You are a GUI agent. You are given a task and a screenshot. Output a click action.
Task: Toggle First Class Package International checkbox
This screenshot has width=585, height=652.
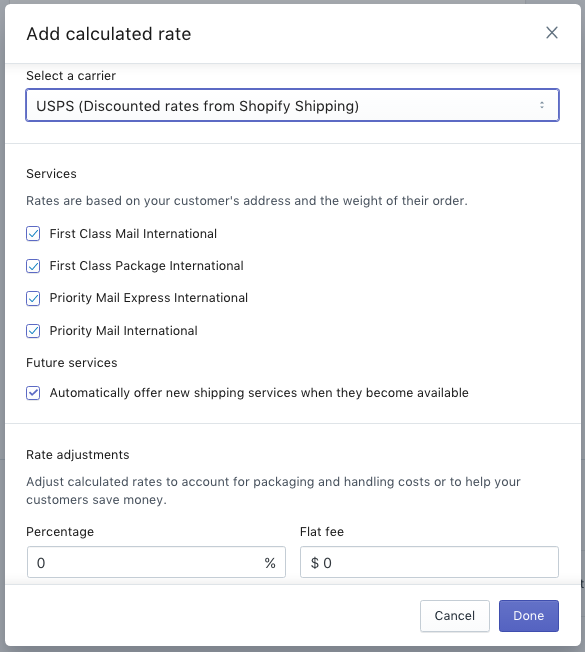tap(33, 266)
